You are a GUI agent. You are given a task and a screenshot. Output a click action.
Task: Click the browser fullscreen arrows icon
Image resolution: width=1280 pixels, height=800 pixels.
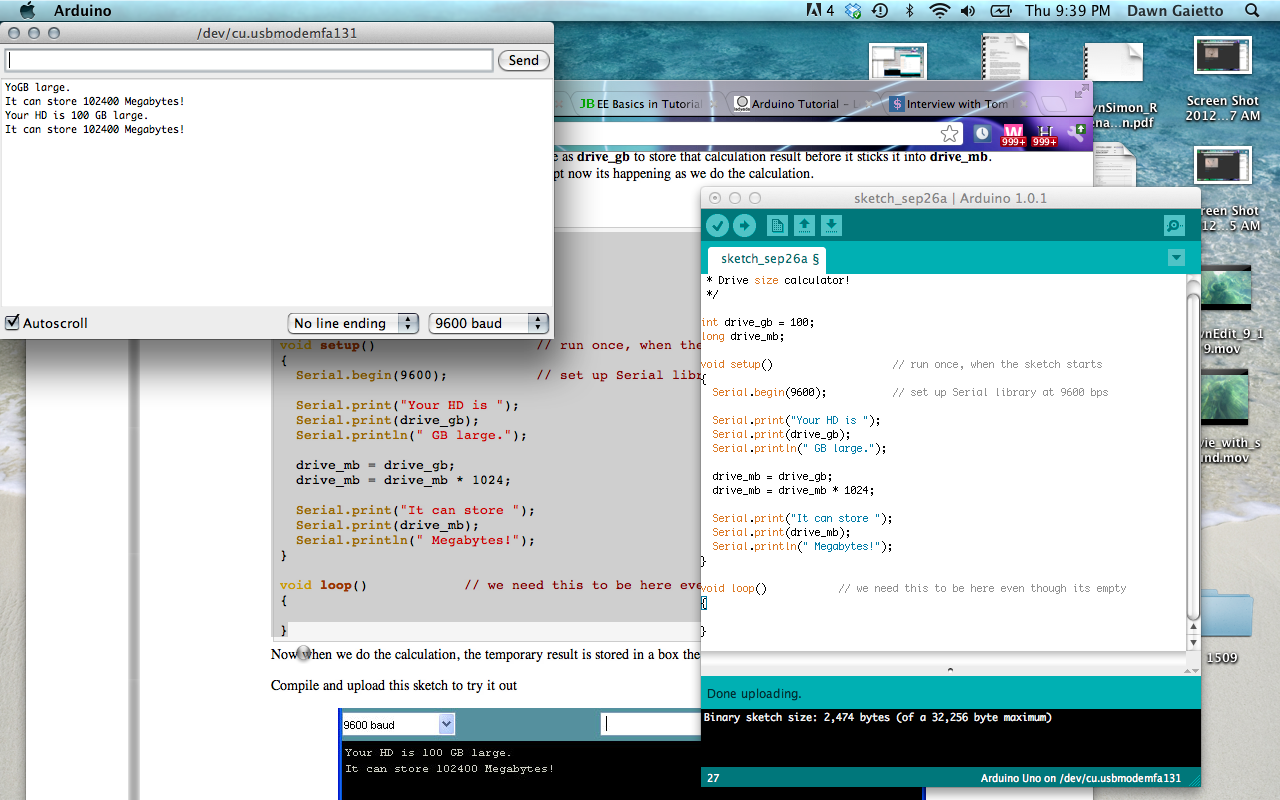pos(1081,91)
